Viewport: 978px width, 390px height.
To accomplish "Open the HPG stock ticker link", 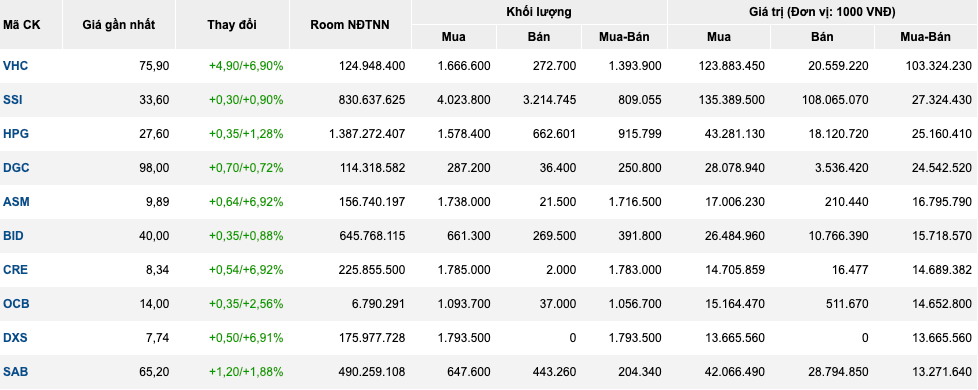I will coord(16,134).
